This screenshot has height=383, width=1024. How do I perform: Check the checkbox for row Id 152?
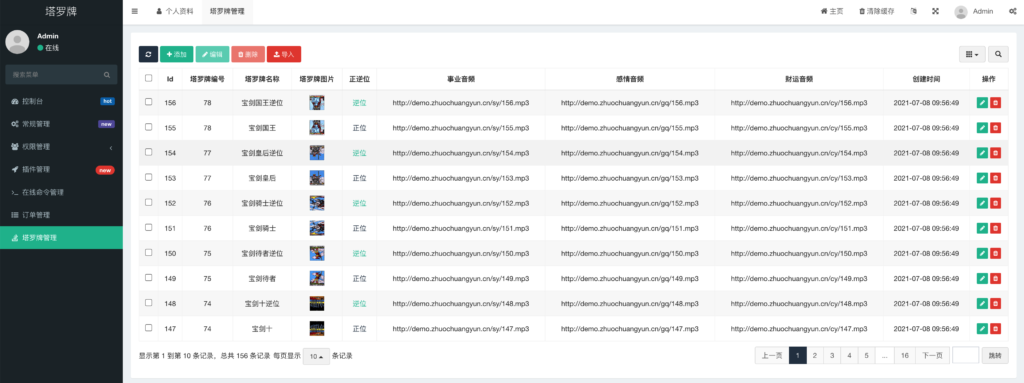[x=149, y=202]
